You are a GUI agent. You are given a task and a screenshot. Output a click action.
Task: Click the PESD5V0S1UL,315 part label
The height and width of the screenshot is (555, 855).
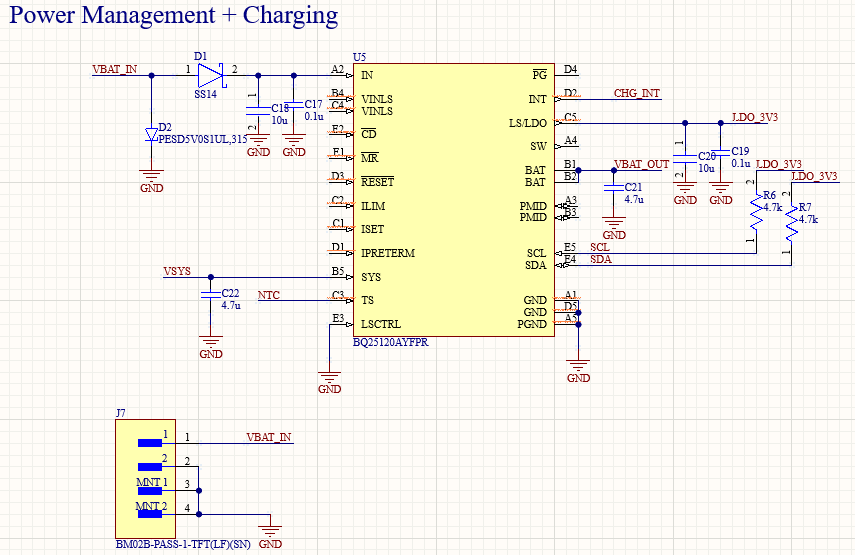point(203,140)
